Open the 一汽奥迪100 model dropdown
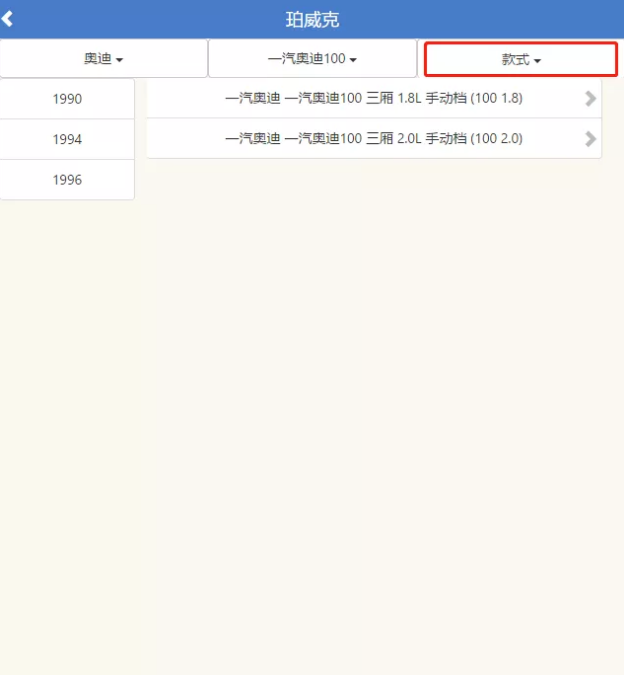The image size is (624, 675). point(312,59)
